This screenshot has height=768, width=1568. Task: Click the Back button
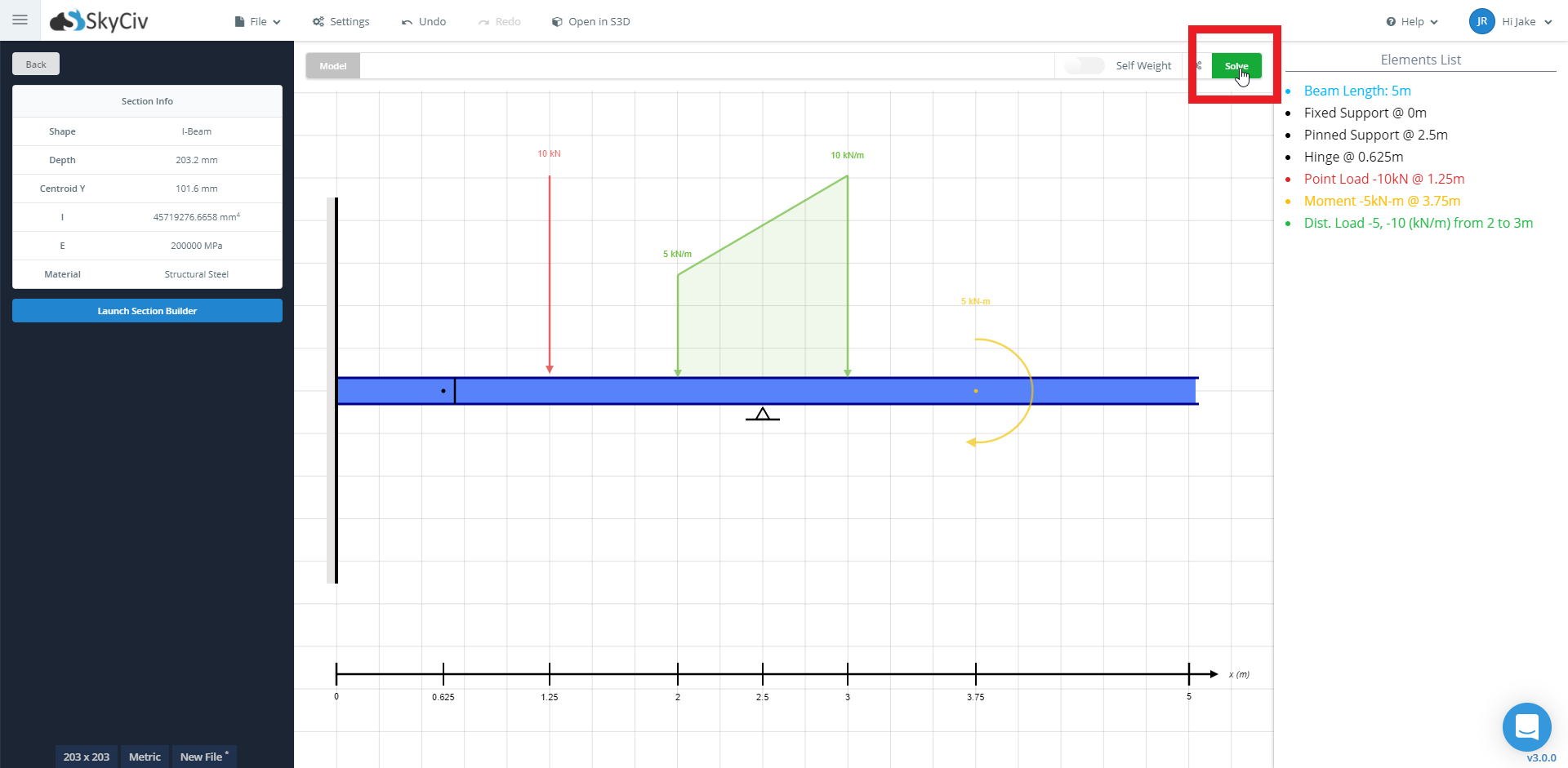36,64
